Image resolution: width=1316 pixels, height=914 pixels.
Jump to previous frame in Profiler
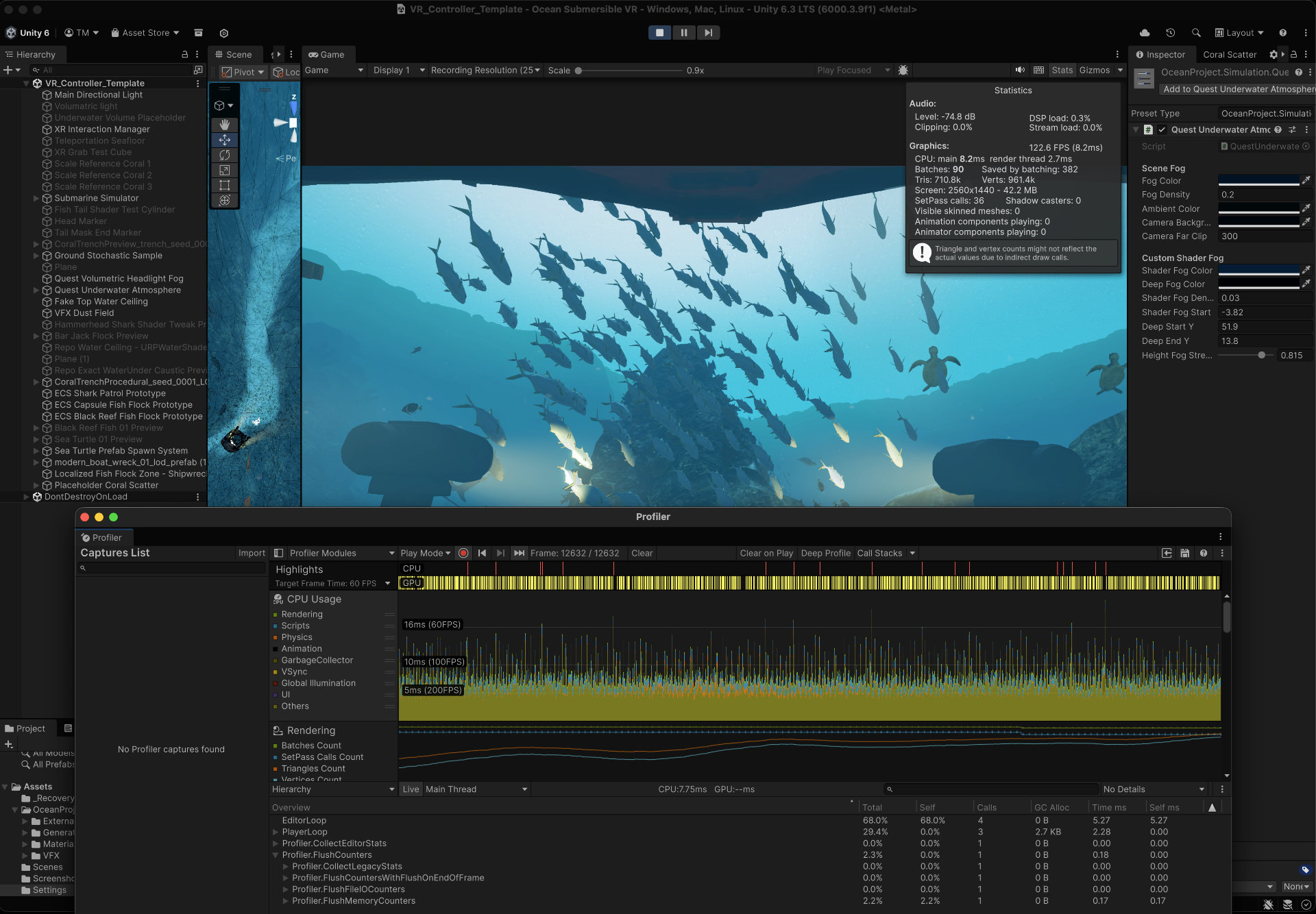(x=482, y=553)
